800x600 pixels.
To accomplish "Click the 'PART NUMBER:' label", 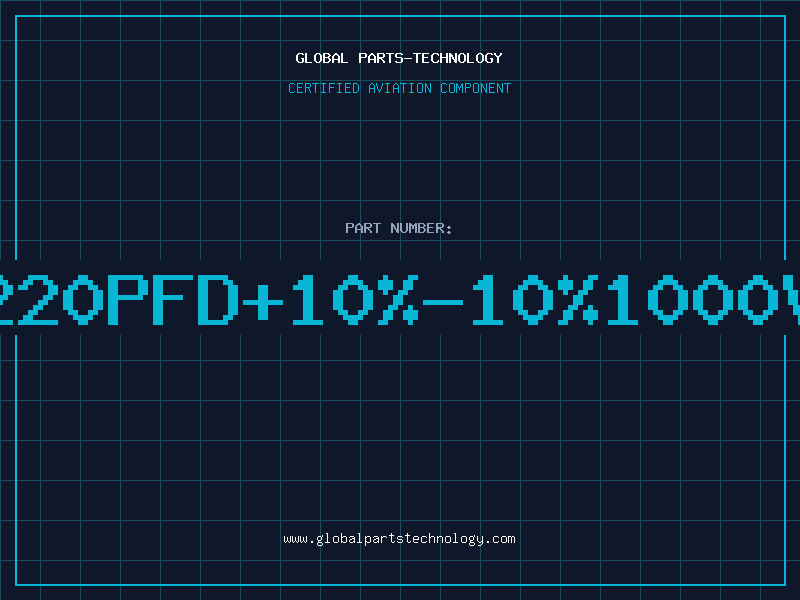I will [x=399, y=228].
